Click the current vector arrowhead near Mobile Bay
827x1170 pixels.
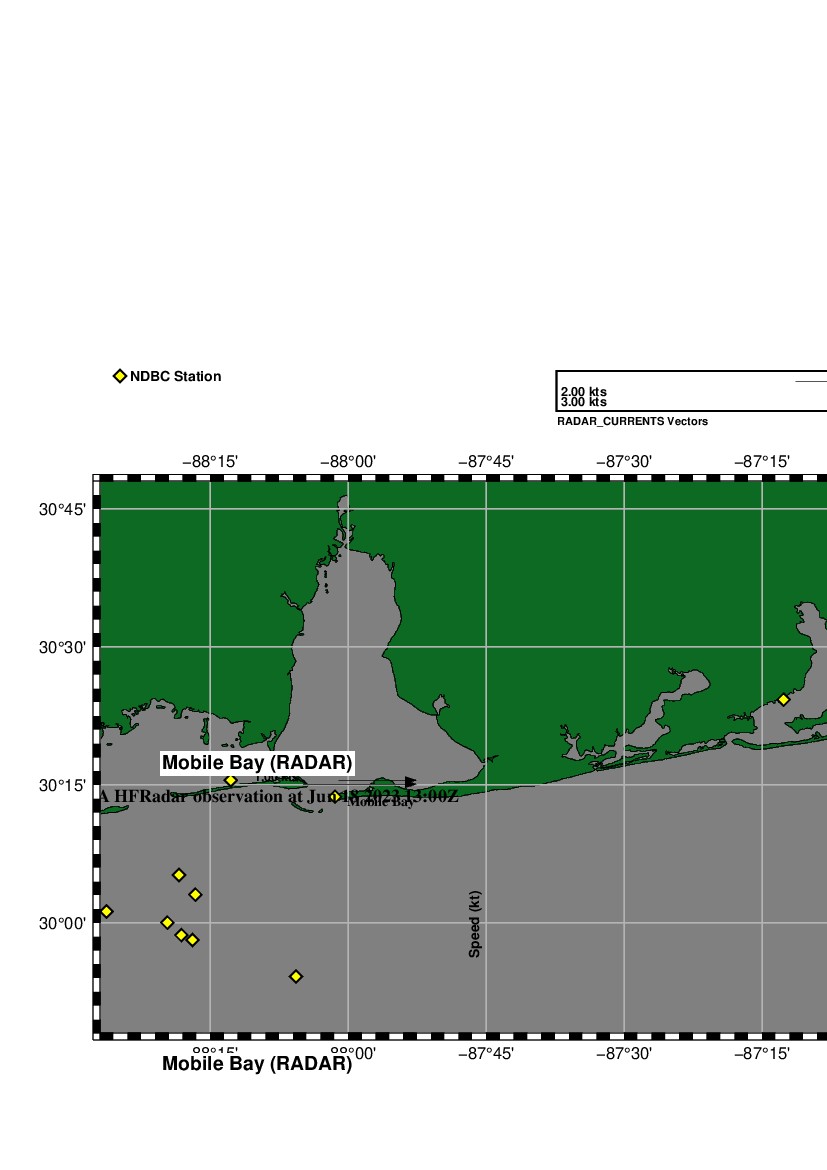pyautogui.click(x=410, y=782)
